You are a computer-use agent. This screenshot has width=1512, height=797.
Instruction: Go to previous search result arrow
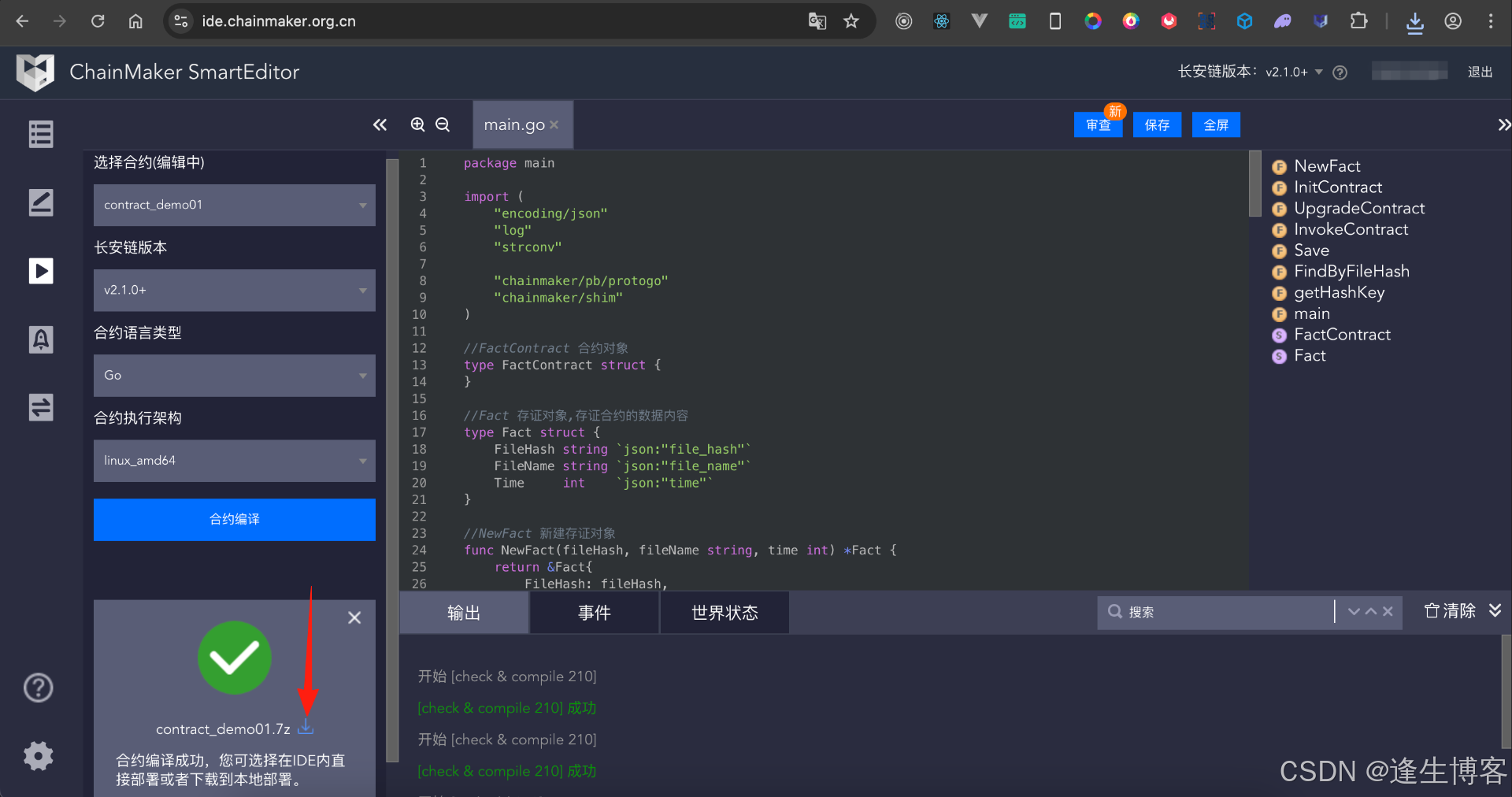point(1371,612)
